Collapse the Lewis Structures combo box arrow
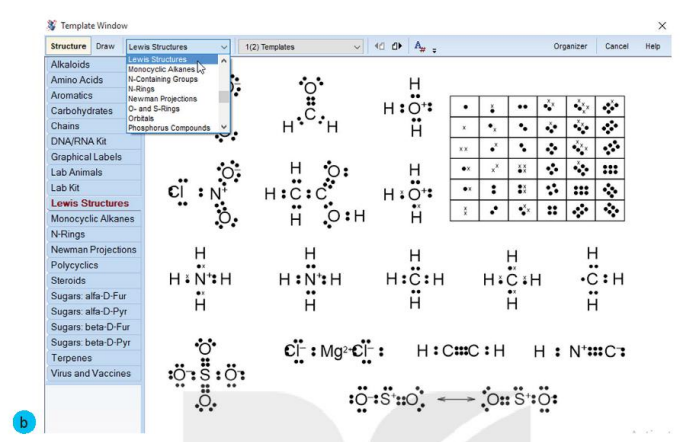 pos(224,47)
